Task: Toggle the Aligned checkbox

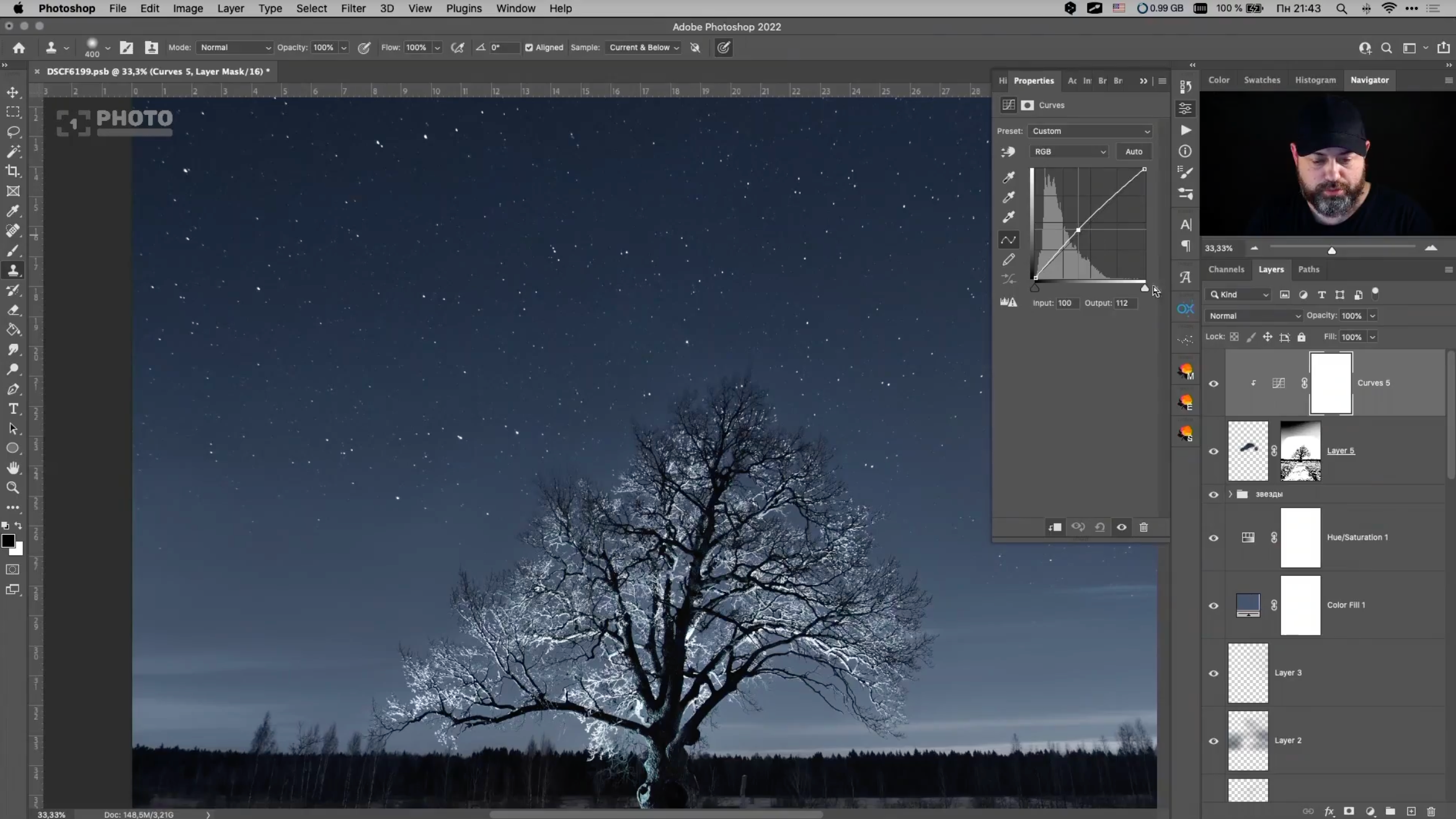Action: tap(529, 48)
